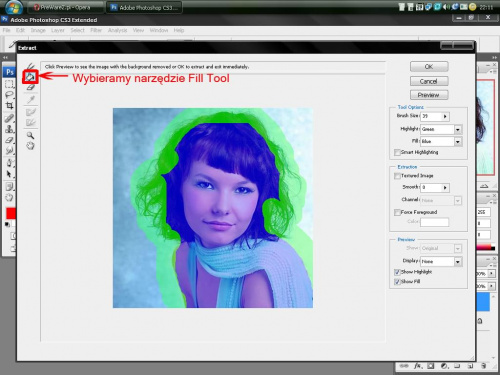Enable the Smart Highlighting checkbox
500x375 pixels.
(397, 152)
